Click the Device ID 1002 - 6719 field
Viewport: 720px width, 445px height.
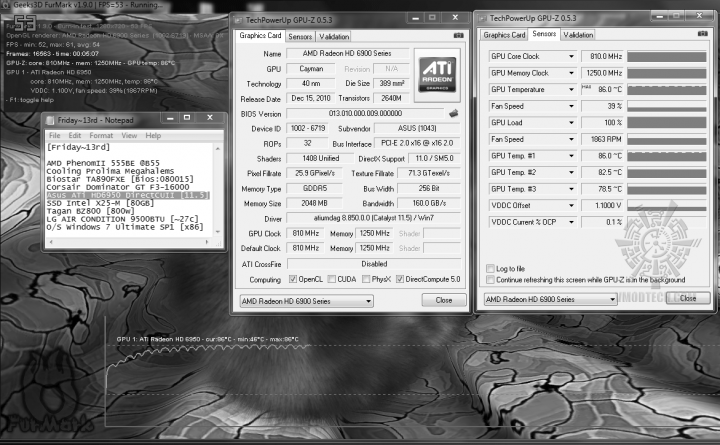(308, 128)
